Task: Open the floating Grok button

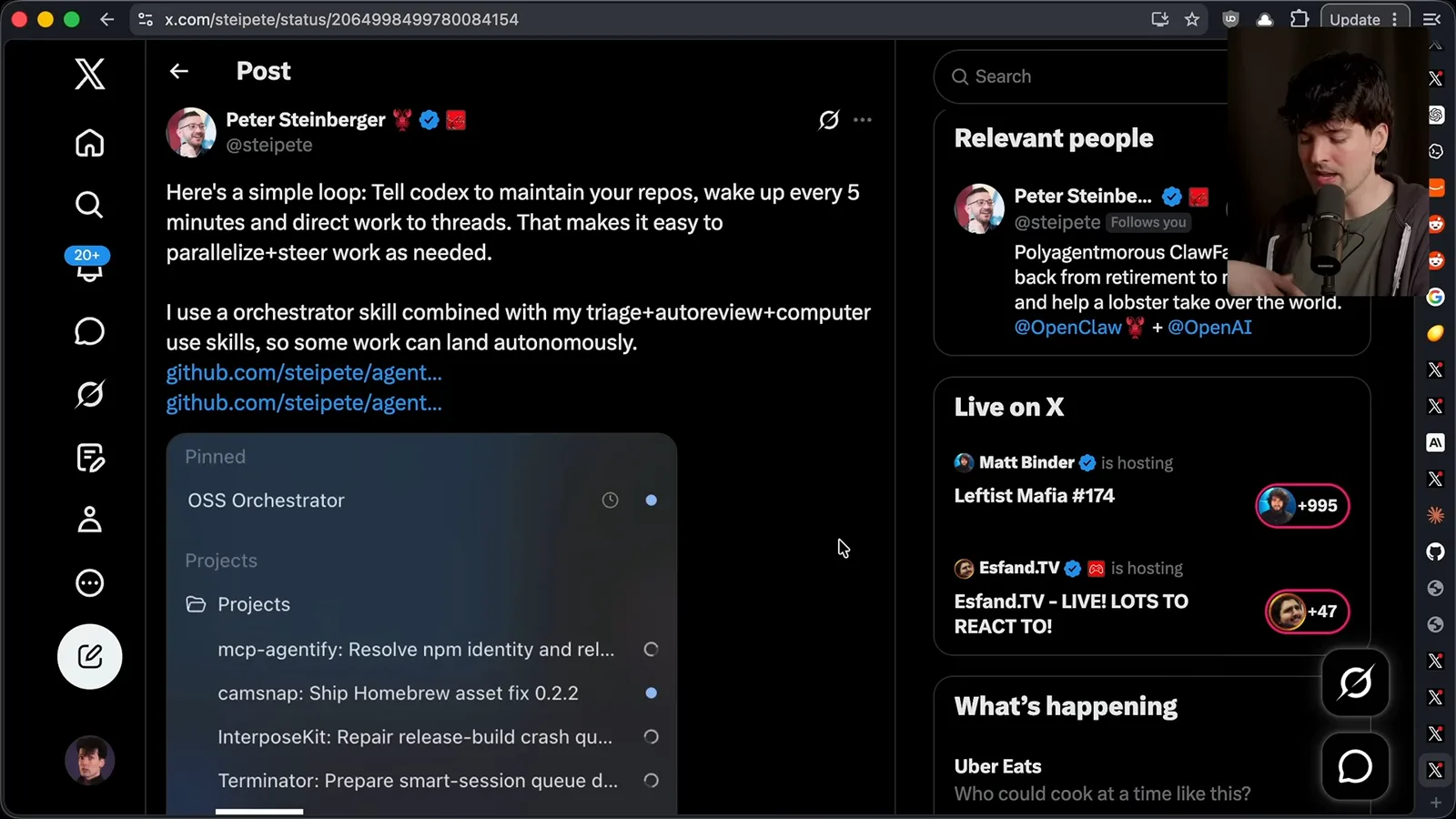Action: 1355,682
